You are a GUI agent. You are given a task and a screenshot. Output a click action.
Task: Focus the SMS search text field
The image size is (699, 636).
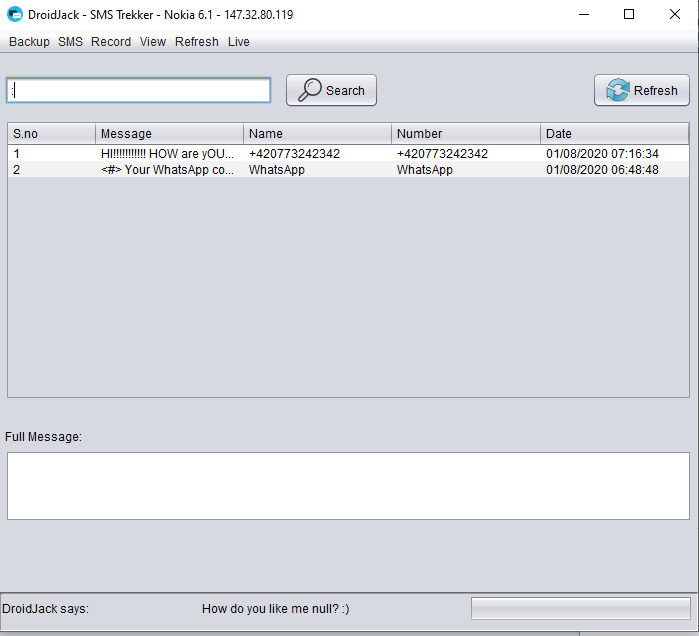point(139,90)
